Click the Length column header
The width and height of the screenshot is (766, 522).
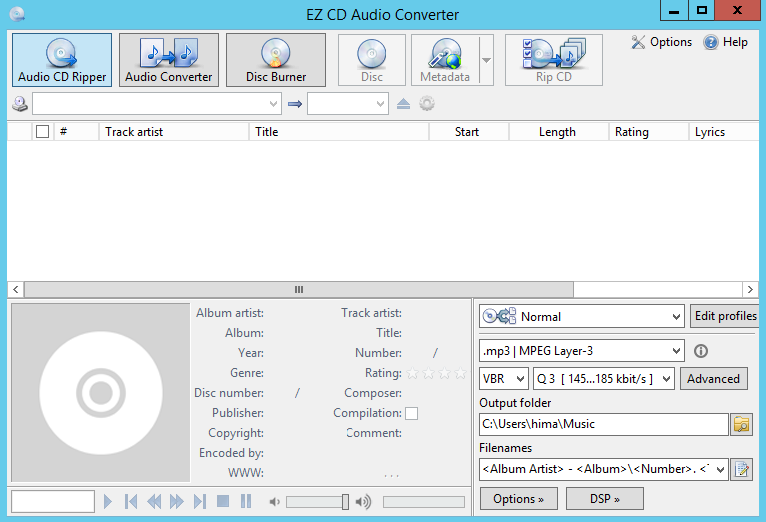pyautogui.click(x=559, y=131)
